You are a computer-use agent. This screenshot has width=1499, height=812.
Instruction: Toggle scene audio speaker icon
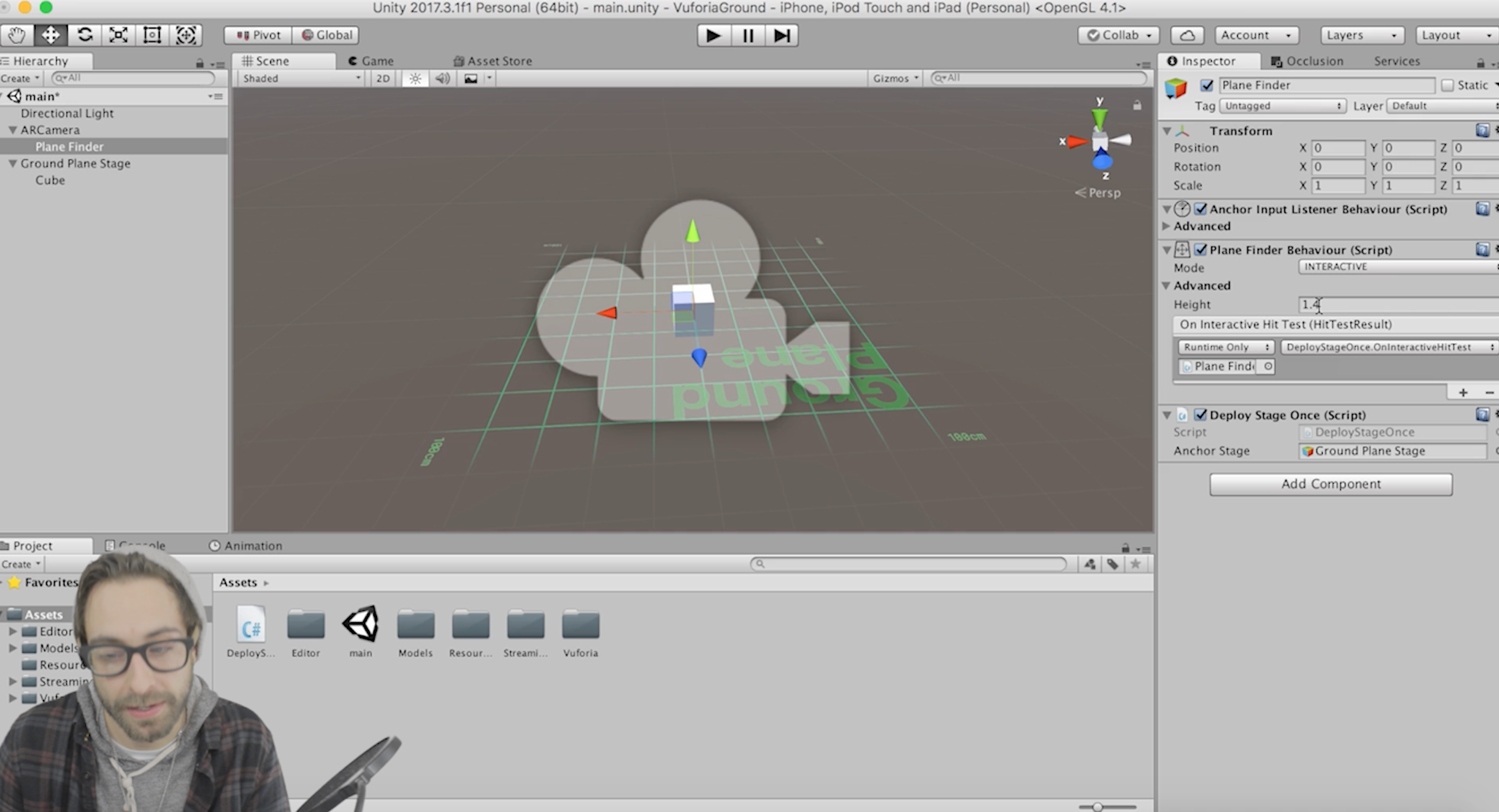click(442, 78)
